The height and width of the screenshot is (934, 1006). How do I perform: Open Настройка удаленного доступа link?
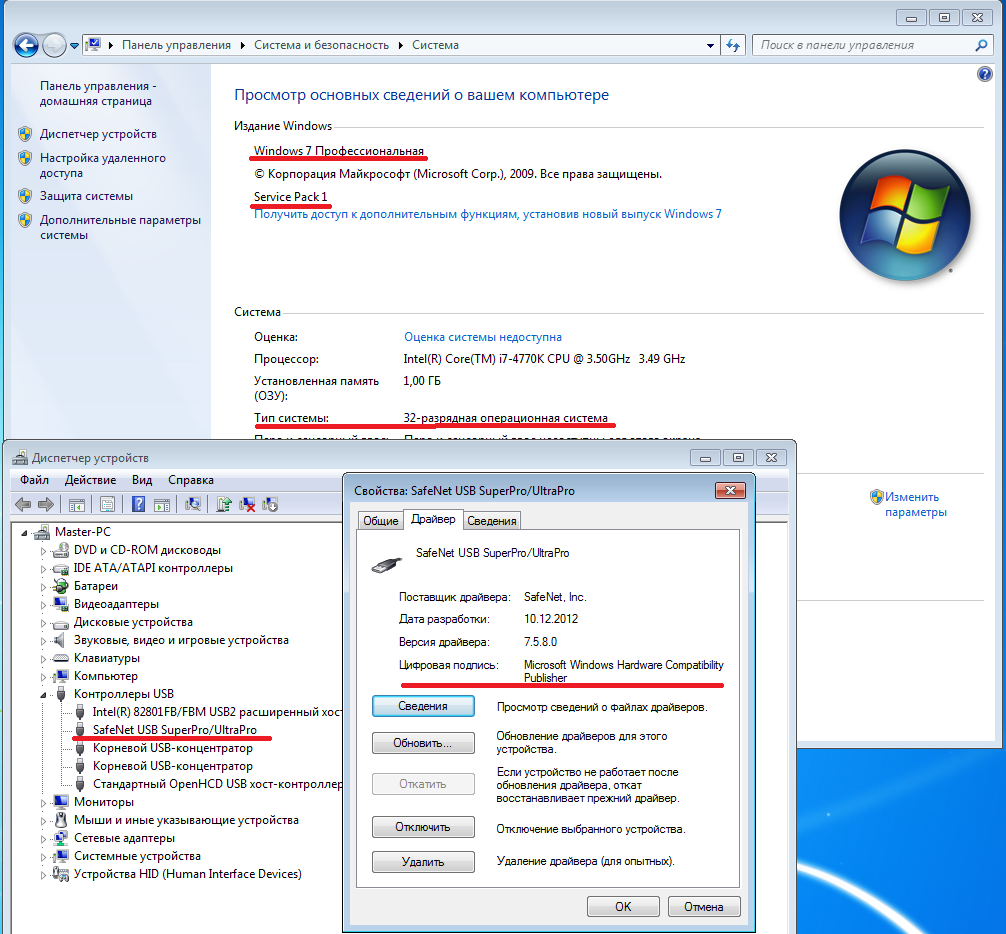point(103,166)
